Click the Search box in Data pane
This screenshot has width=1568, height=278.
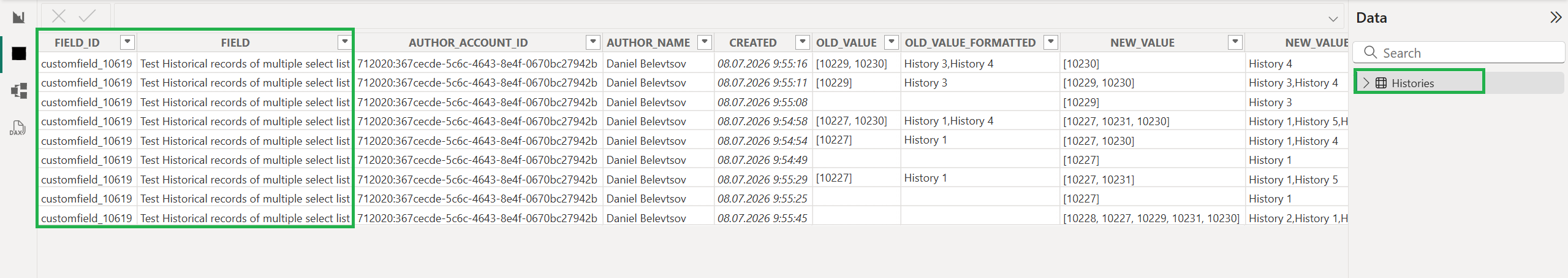tap(1458, 53)
